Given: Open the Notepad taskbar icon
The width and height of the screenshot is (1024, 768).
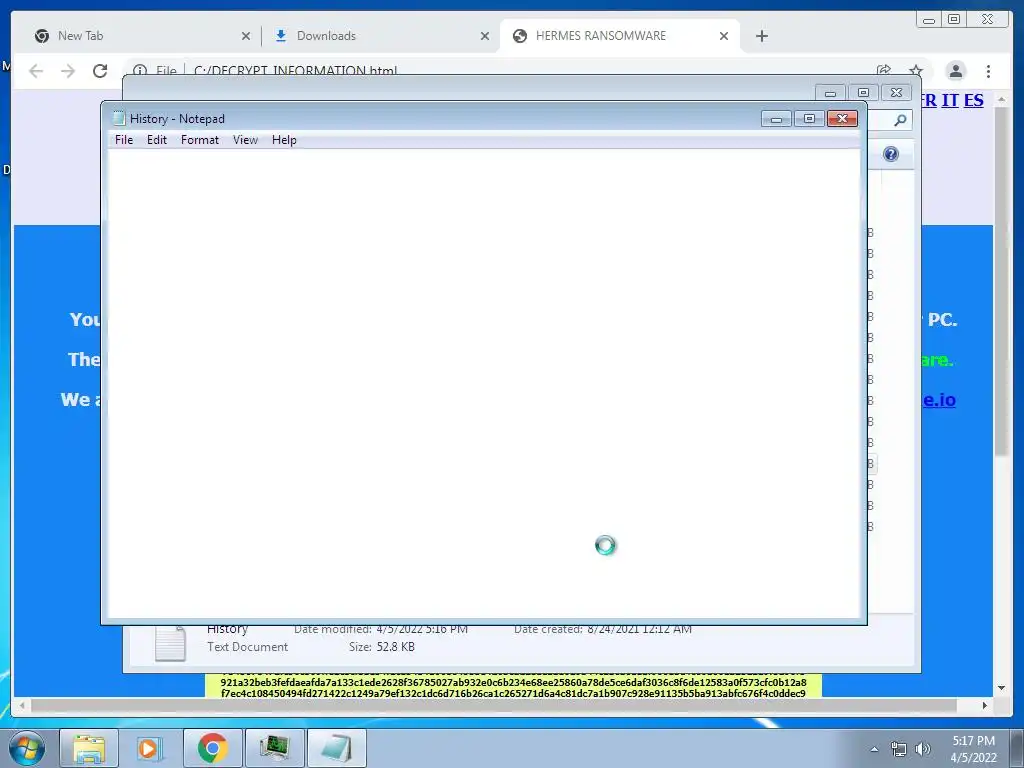Looking at the screenshot, I should coord(336,748).
